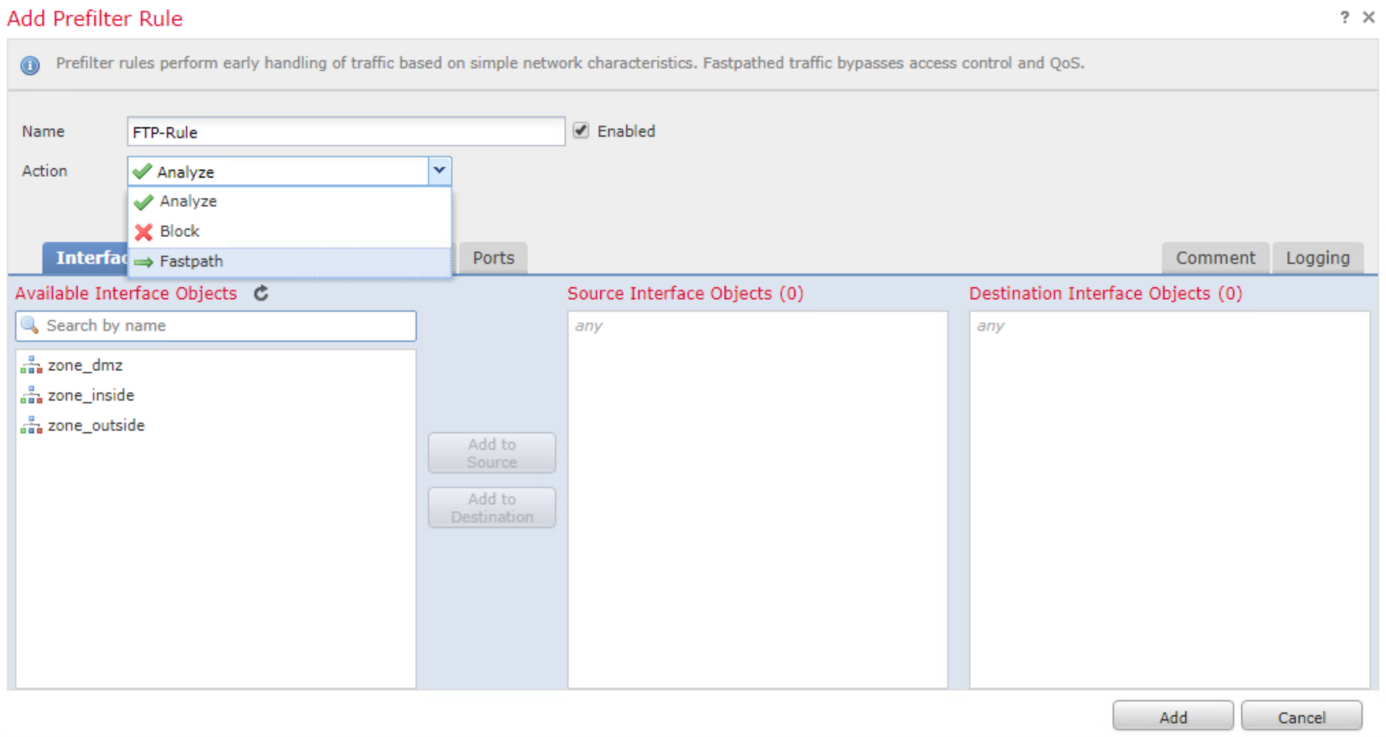Click the red X Block icon
This screenshot has height=737, width=1386.
pos(143,231)
